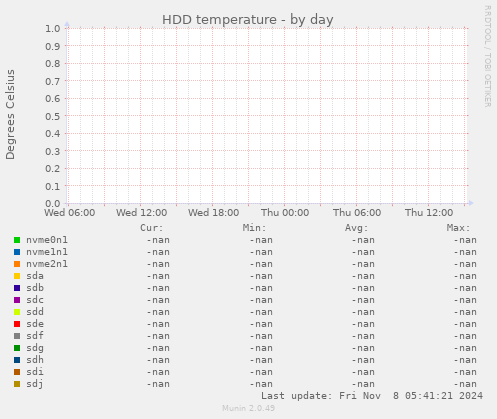Click the Wed 06:00 time axis label
Image resolution: width=497 pixels, height=419 pixels.
[x=70, y=213]
